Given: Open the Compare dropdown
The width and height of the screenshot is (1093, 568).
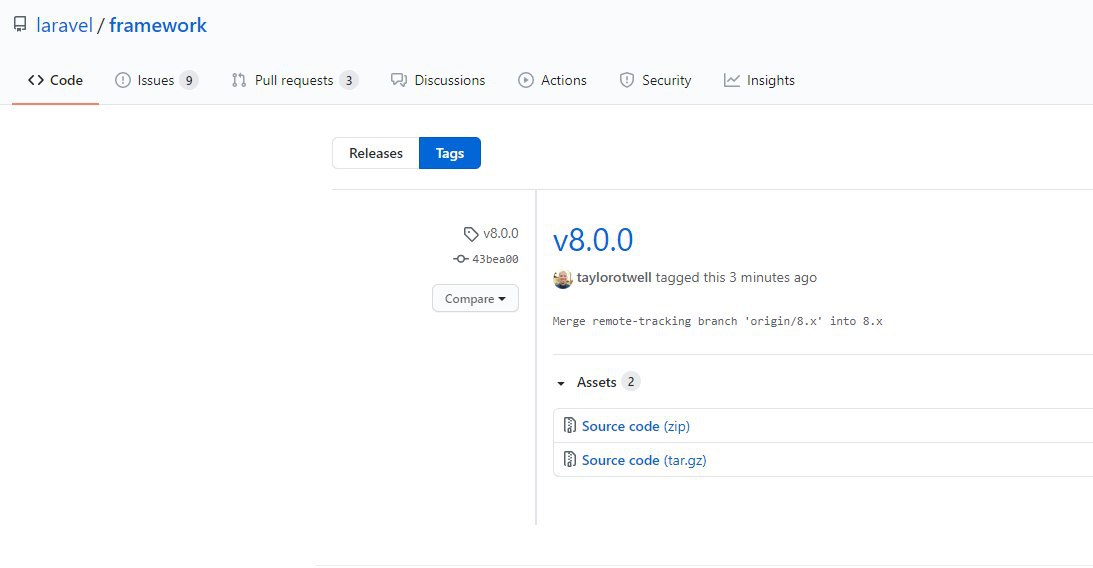Looking at the screenshot, I should point(475,298).
